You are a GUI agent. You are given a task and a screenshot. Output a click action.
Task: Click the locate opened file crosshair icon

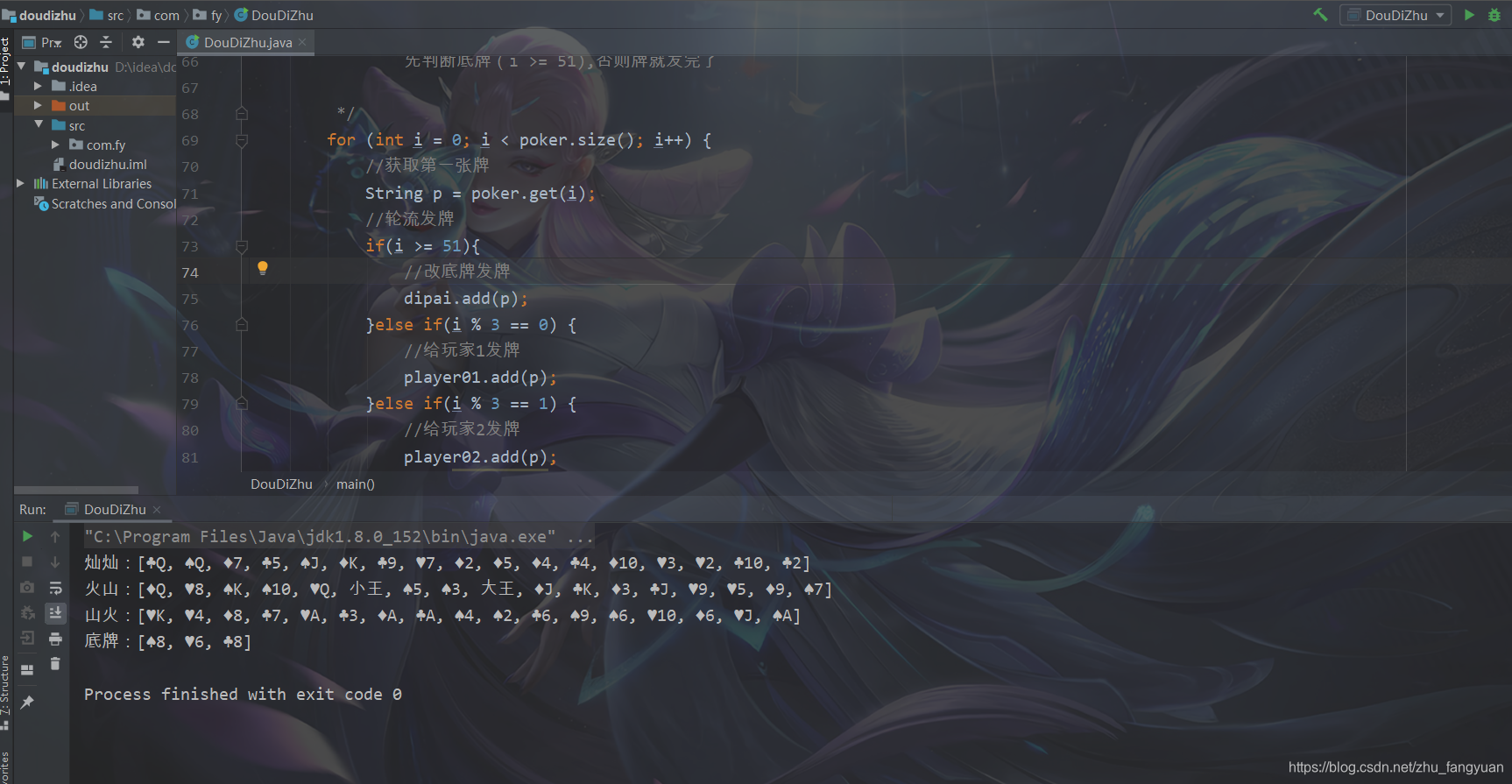coord(81,42)
